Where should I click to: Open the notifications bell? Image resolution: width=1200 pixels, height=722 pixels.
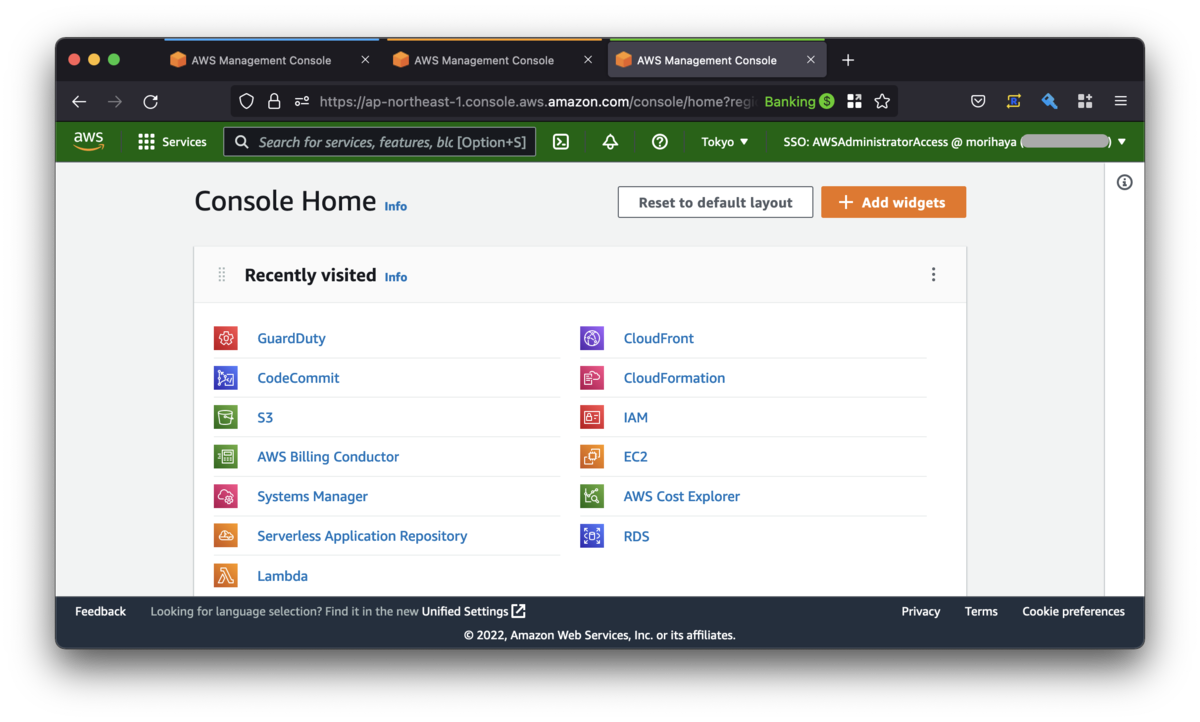(610, 142)
